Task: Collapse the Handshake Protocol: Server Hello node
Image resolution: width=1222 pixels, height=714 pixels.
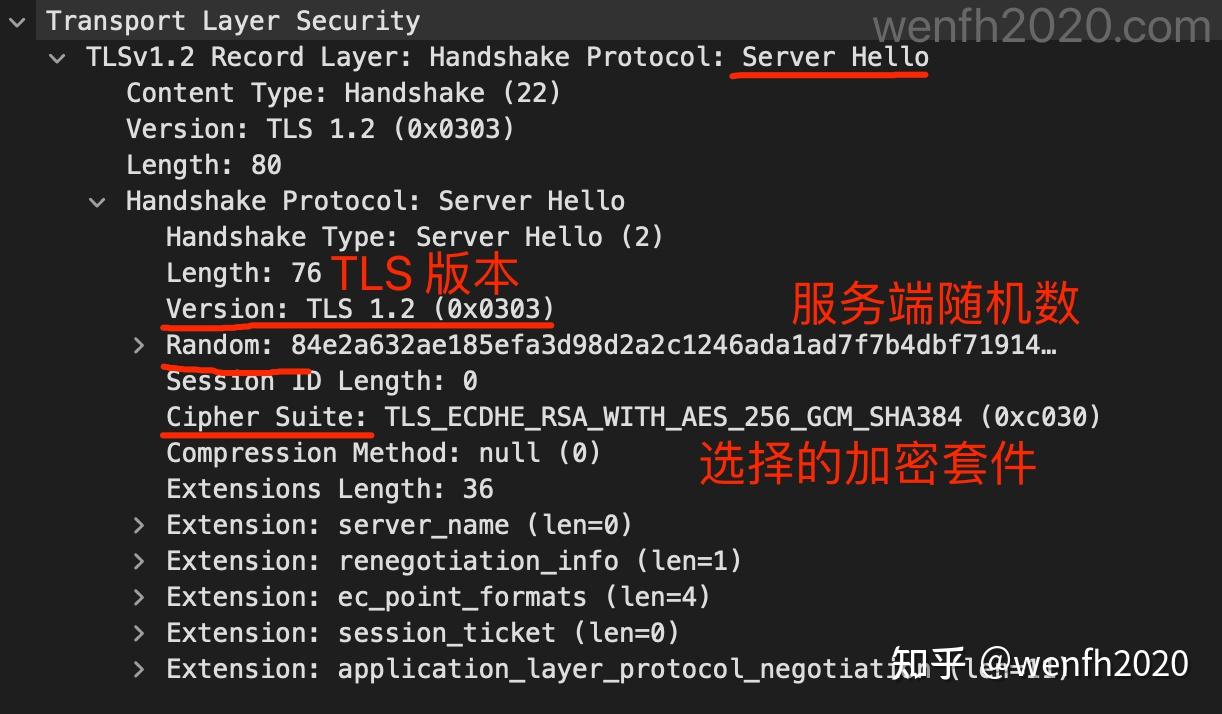Action: click(x=97, y=201)
